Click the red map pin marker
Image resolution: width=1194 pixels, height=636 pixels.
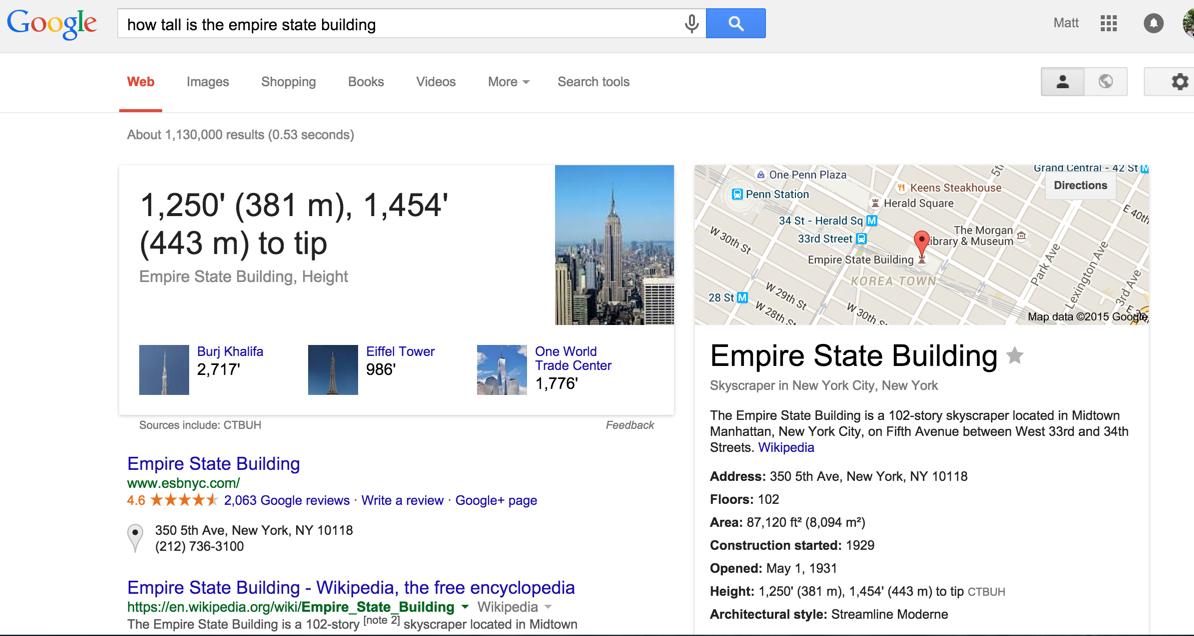point(921,245)
